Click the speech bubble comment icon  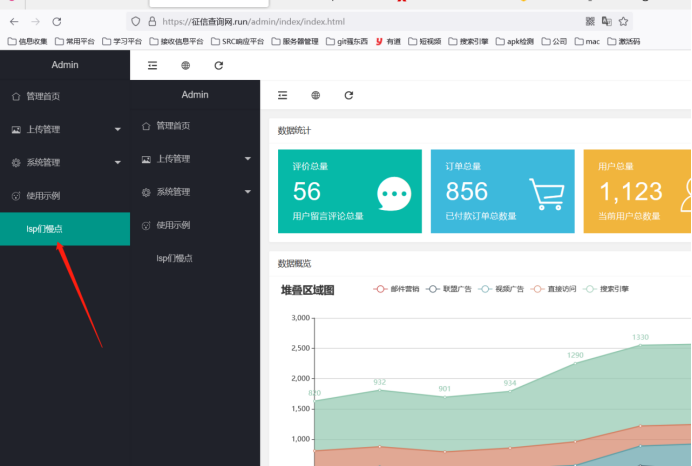(394, 194)
